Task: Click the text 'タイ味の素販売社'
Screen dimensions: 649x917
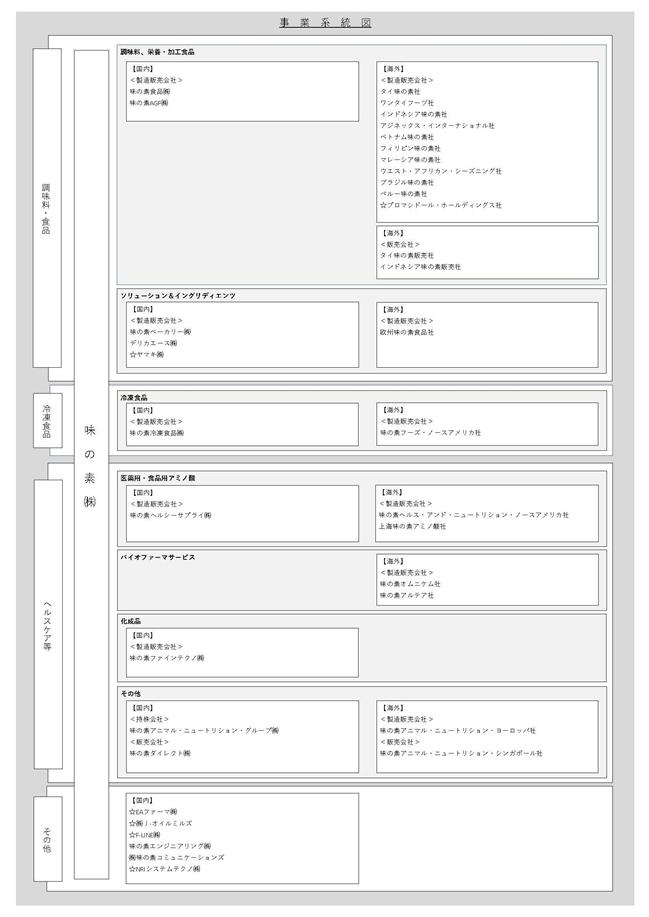Action: coord(407,256)
